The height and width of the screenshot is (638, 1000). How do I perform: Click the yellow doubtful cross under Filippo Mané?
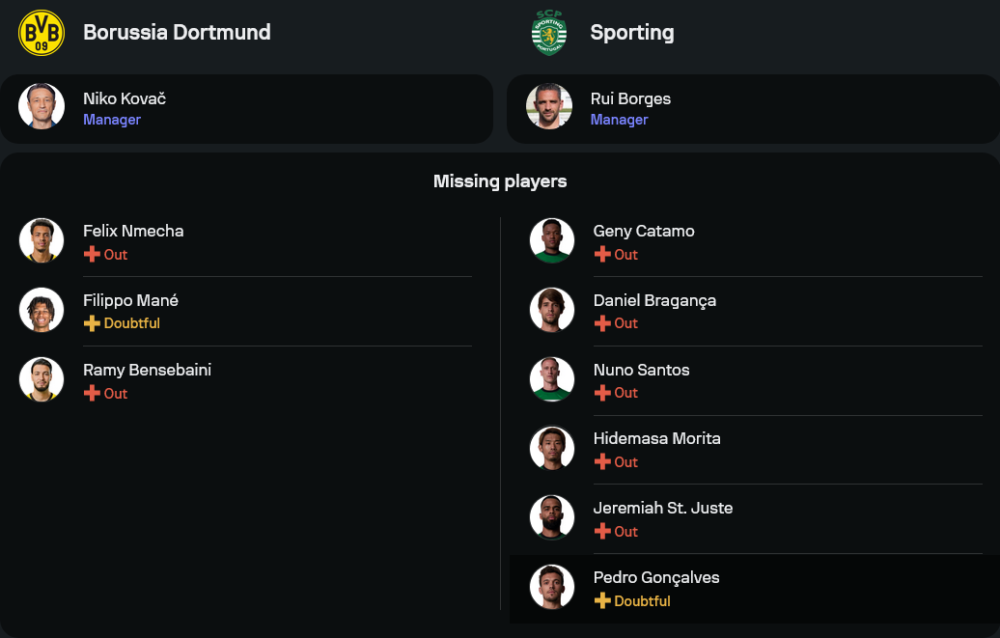pyautogui.click(x=92, y=323)
